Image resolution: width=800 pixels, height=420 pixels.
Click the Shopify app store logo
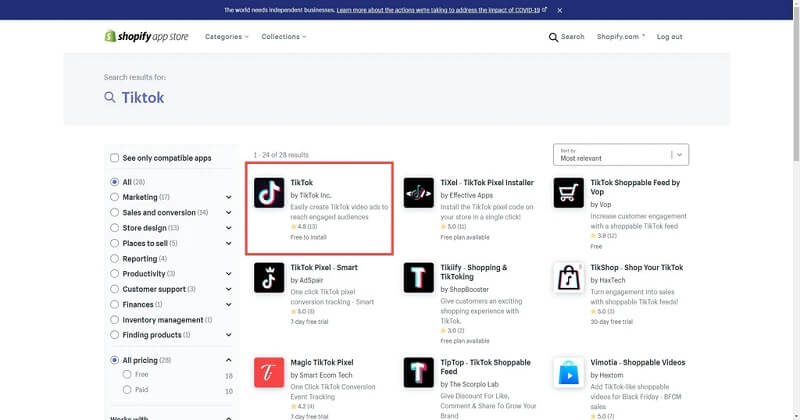pyautogui.click(x=147, y=36)
